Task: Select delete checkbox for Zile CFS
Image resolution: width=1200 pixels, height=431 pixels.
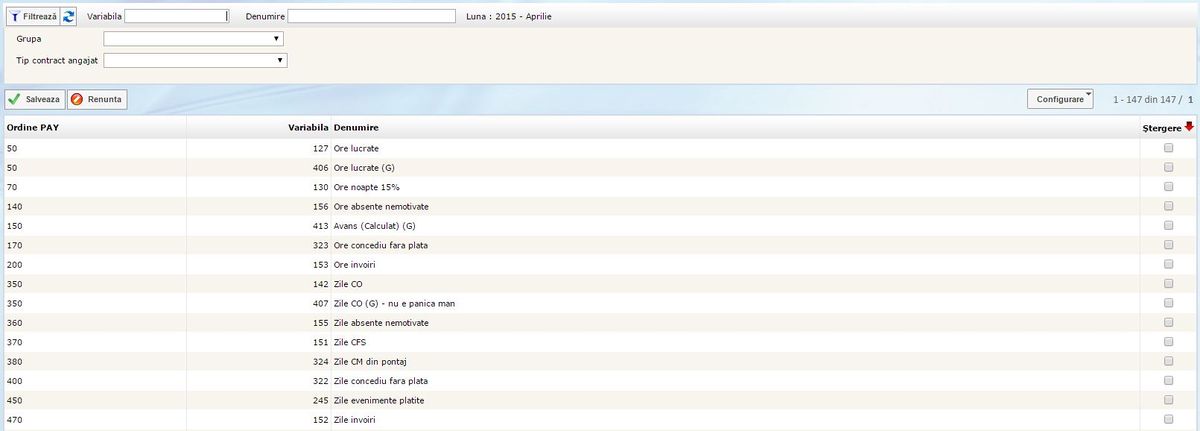Action: pos(1168,343)
